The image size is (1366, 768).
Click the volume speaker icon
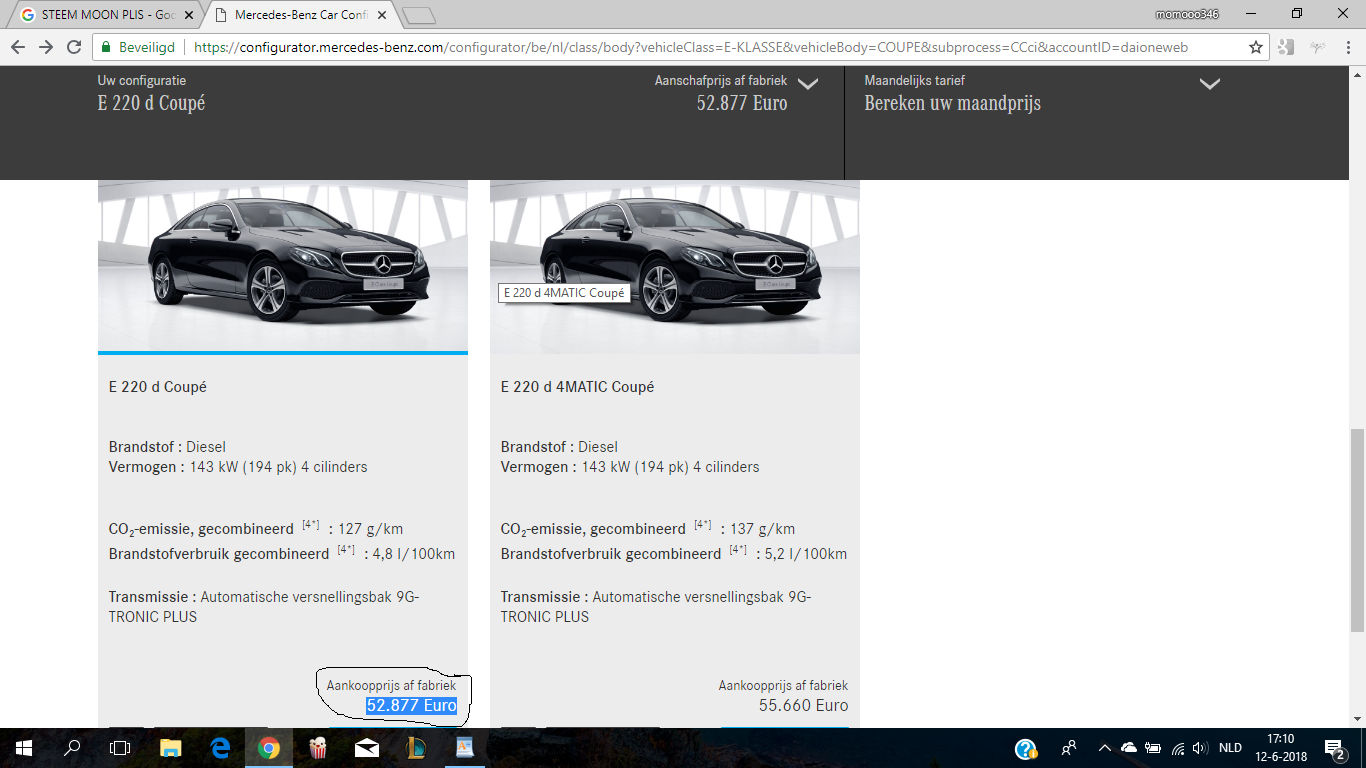1200,748
